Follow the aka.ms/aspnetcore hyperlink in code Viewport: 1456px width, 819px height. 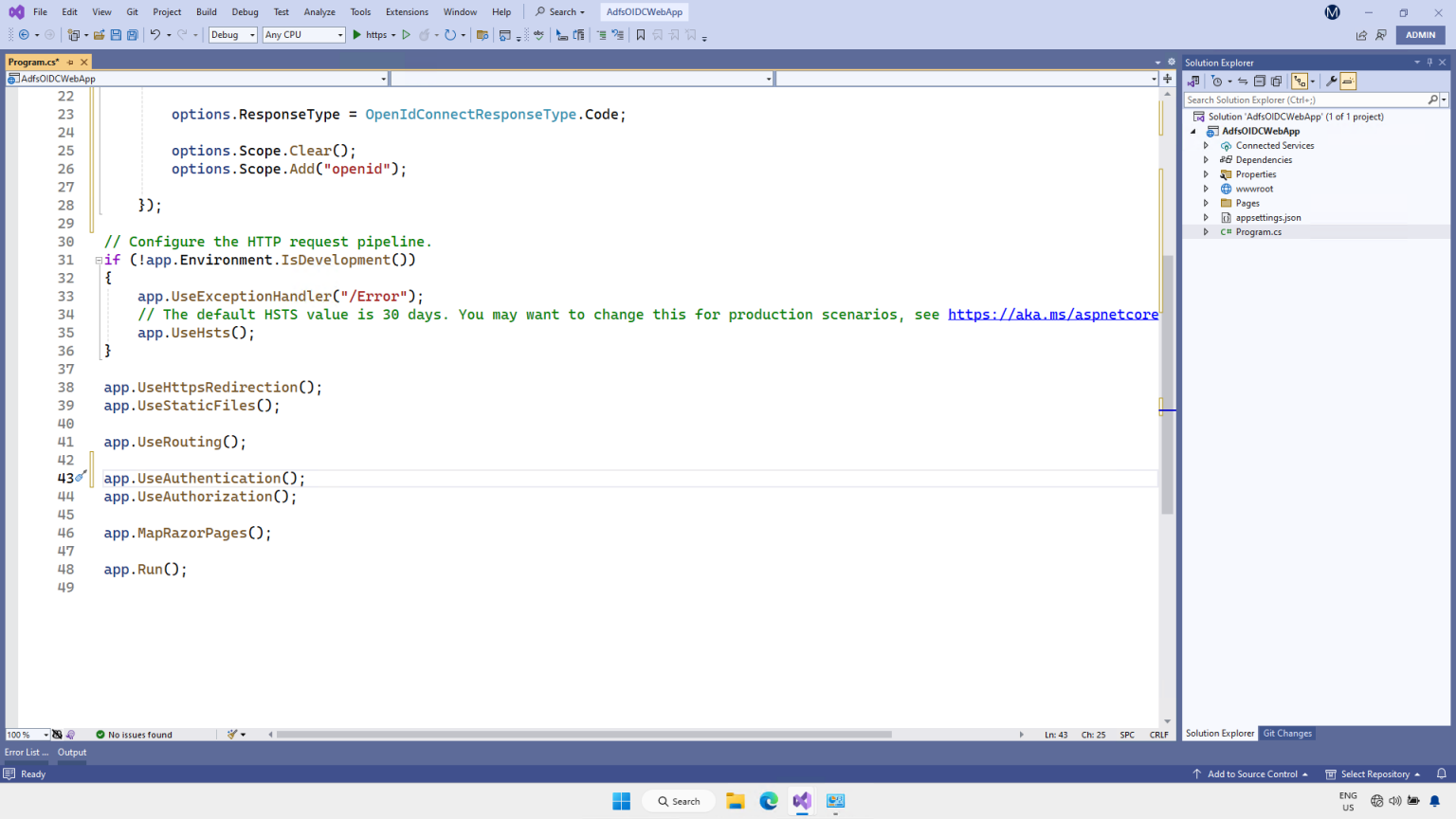pyautogui.click(x=1052, y=314)
